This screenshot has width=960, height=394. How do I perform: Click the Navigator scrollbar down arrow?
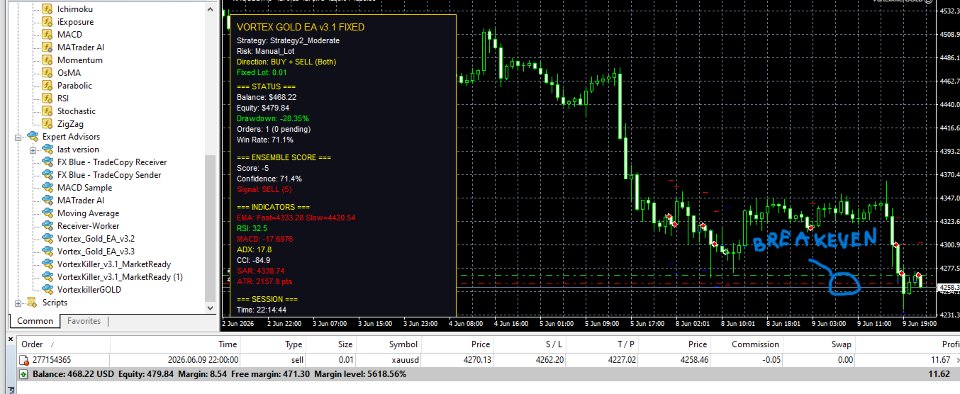point(211,308)
